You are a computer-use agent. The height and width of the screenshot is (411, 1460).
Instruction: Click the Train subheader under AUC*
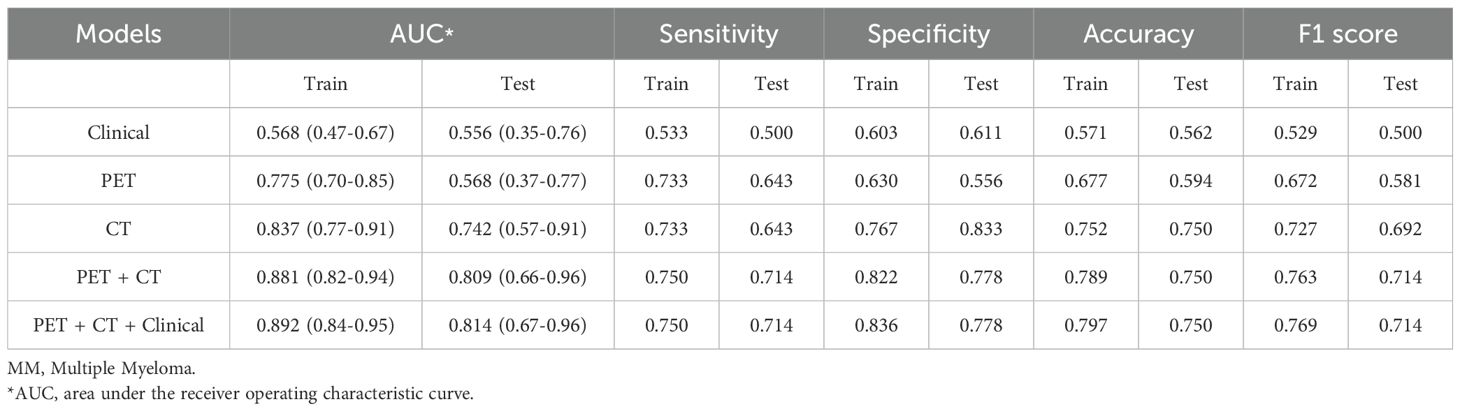325,84
